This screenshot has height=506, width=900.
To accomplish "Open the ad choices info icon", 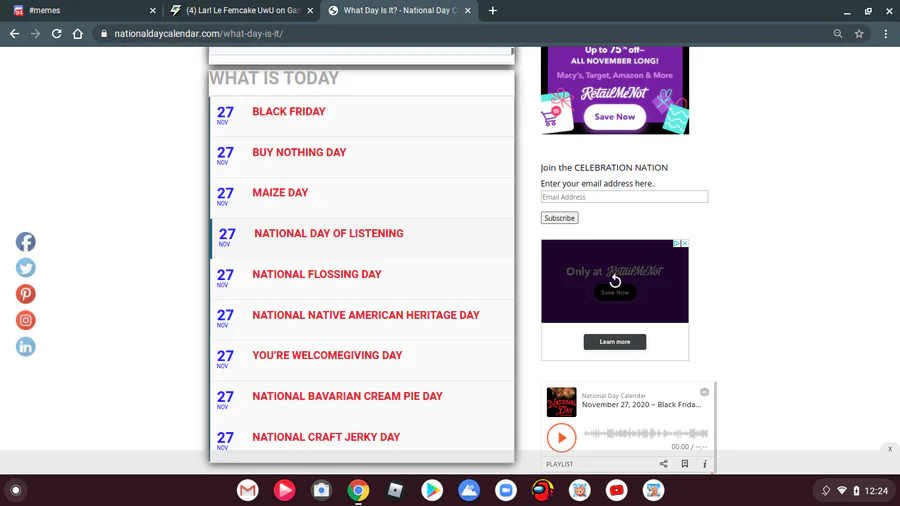I will [677, 243].
